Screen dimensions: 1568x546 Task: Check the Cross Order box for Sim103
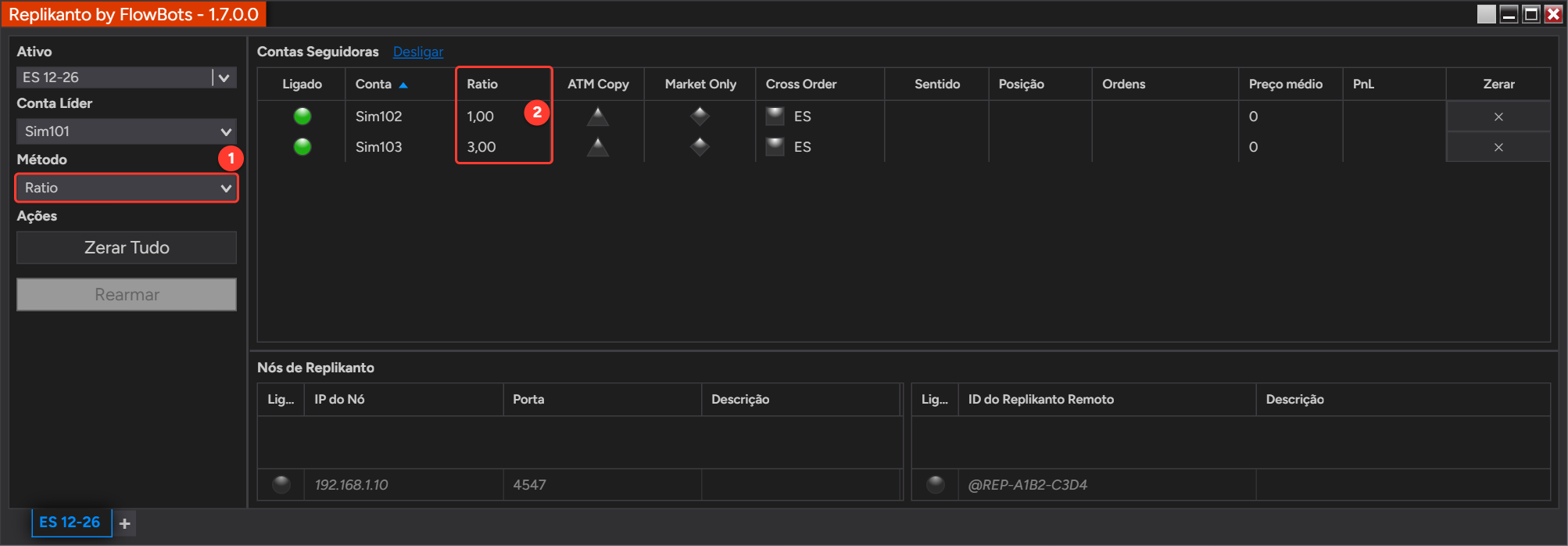point(775,146)
